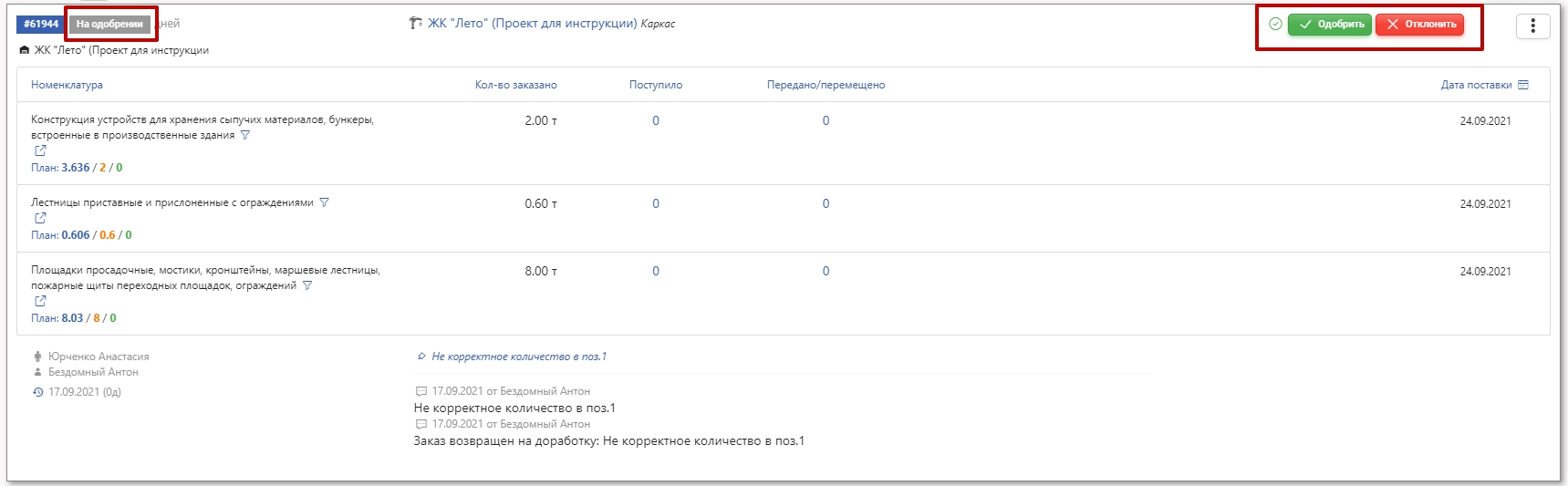Click plan value 3.636 in first item
The height and width of the screenshot is (486, 1568).
click(76, 168)
